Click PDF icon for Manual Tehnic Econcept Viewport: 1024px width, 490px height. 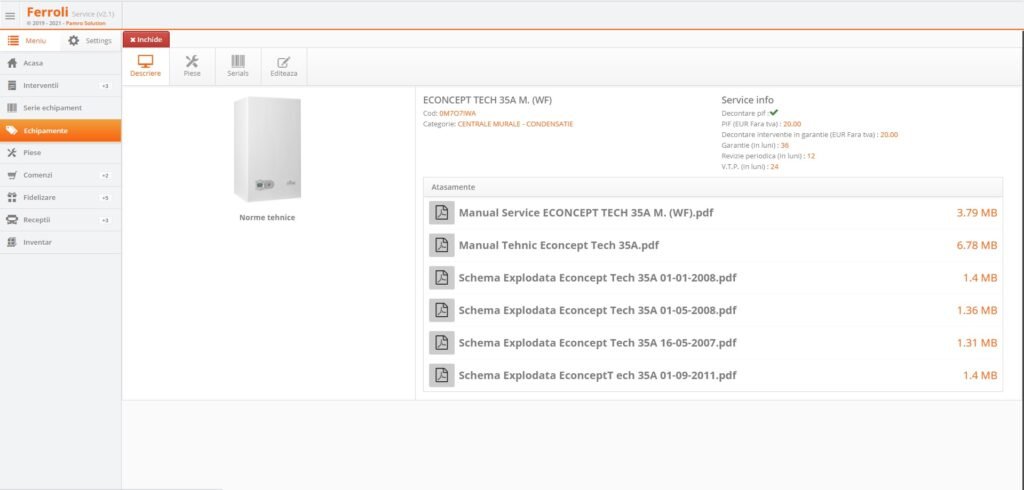coord(441,245)
